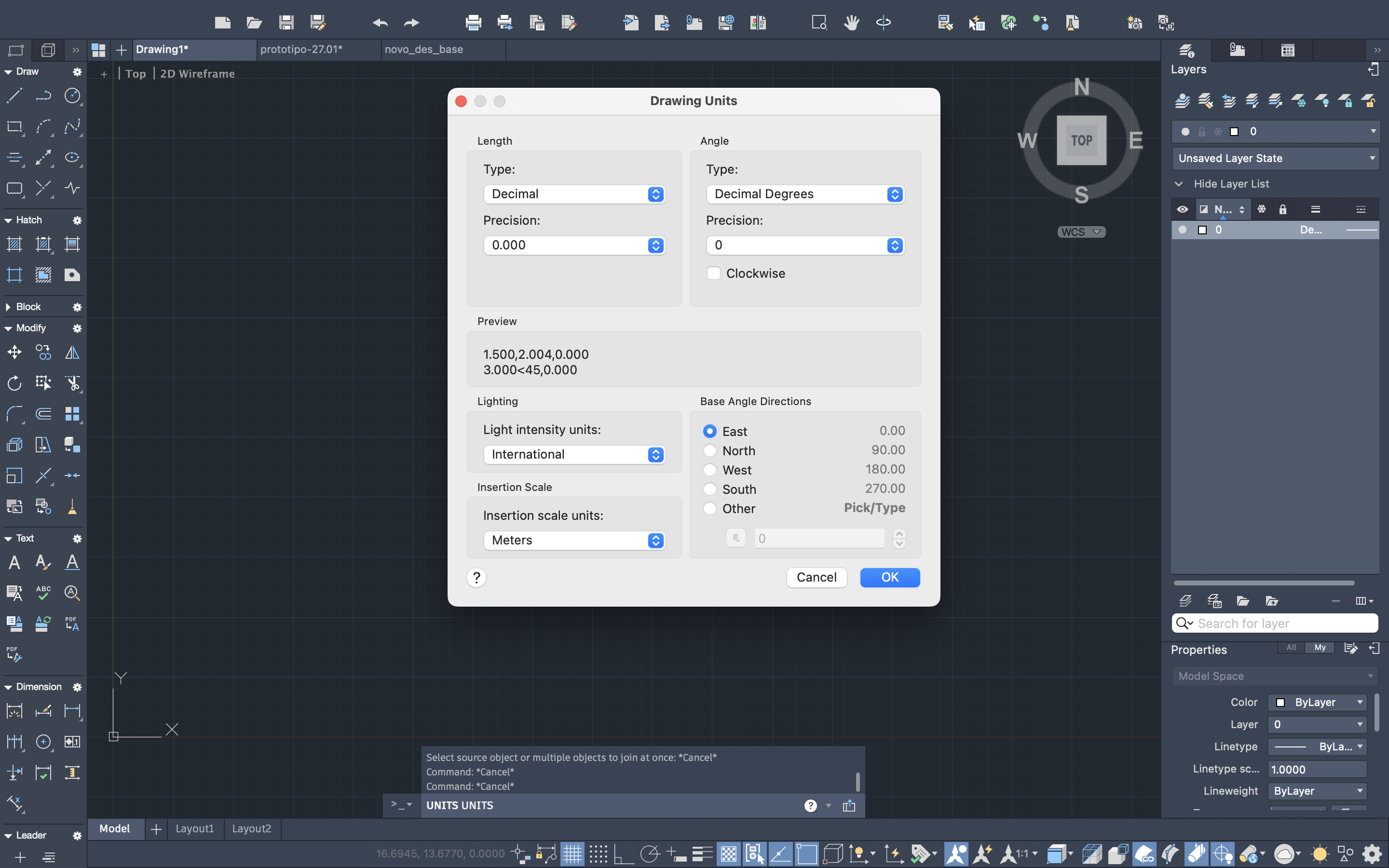The height and width of the screenshot is (868, 1389).
Task: Click the Undo arrow in top toolbar
Action: pos(380,23)
